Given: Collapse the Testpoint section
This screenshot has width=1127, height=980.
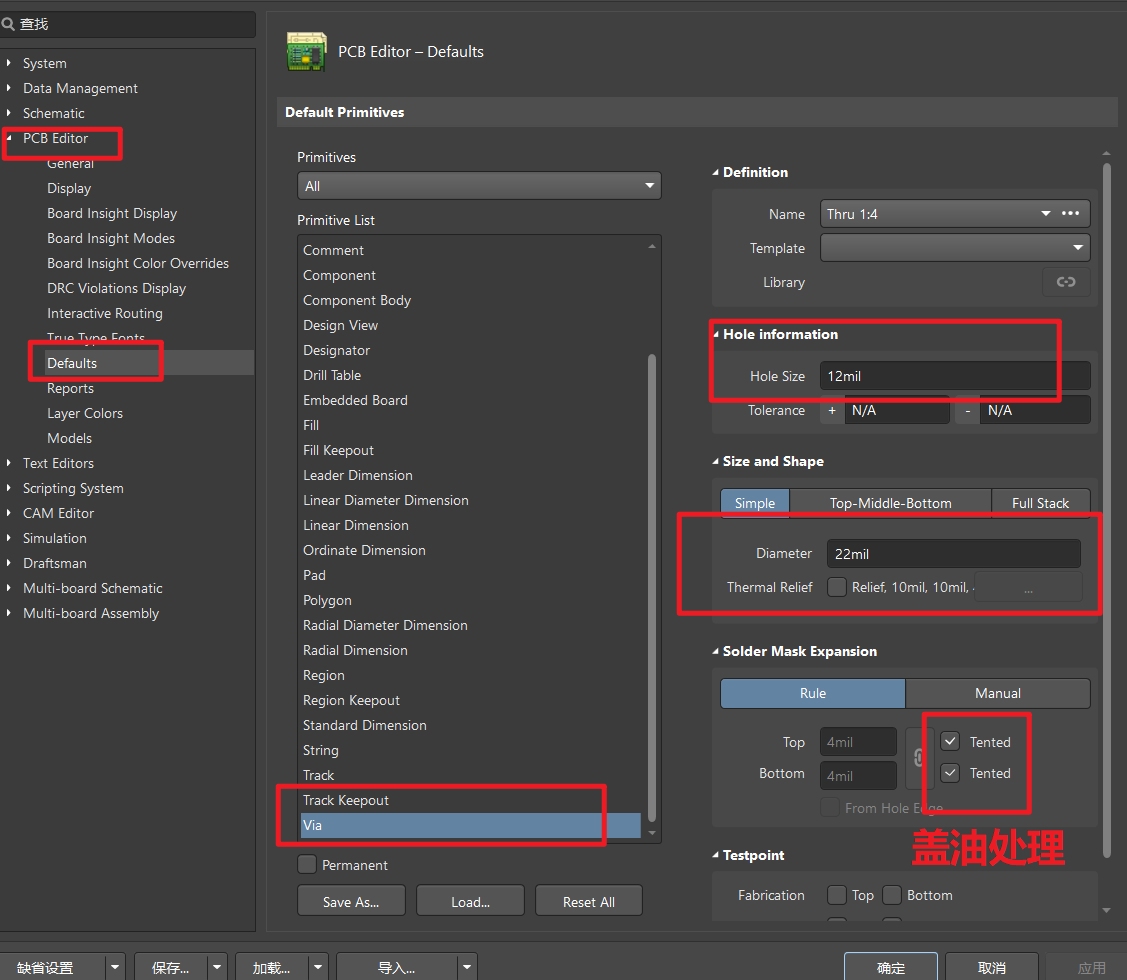Looking at the screenshot, I should [716, 855].
